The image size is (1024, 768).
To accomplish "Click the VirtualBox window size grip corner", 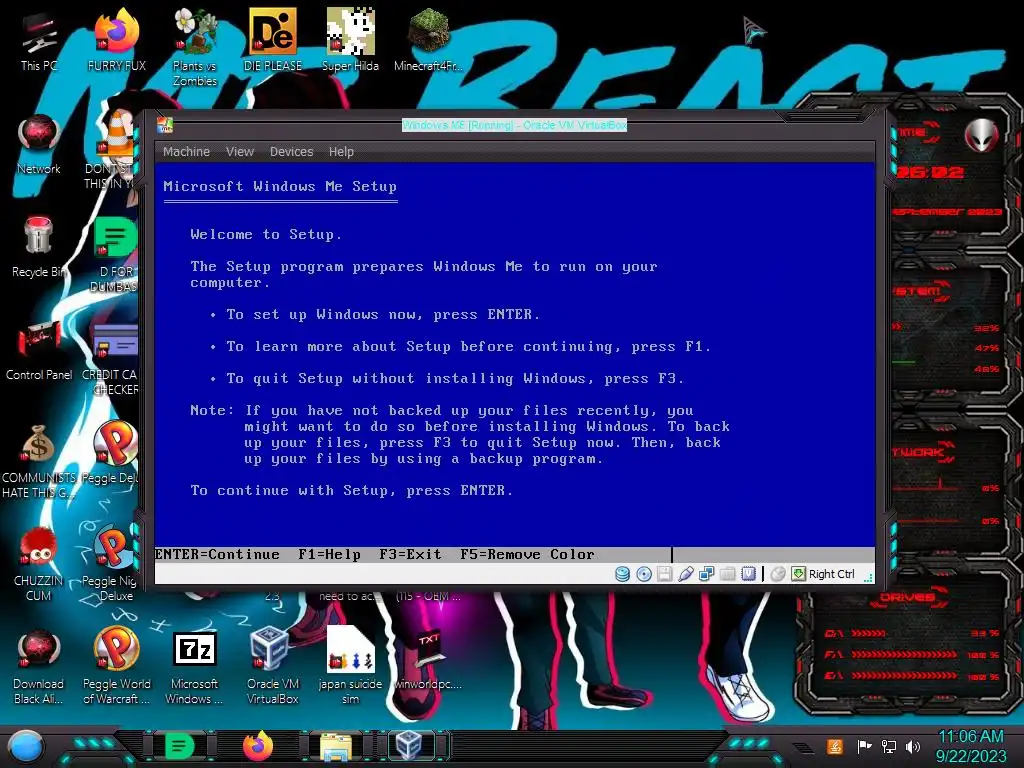I will [869, 578].
